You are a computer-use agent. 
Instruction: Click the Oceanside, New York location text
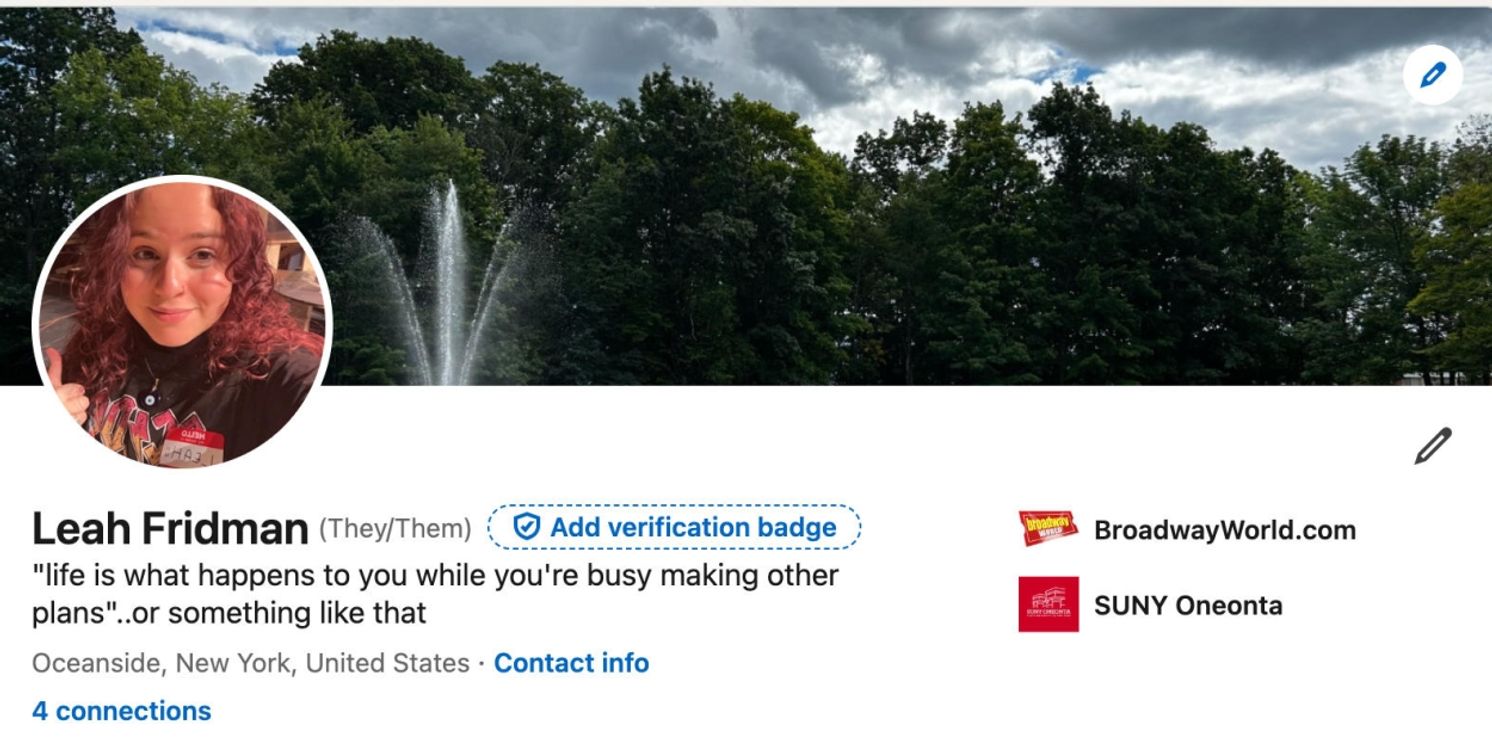[x=250, y=663]
